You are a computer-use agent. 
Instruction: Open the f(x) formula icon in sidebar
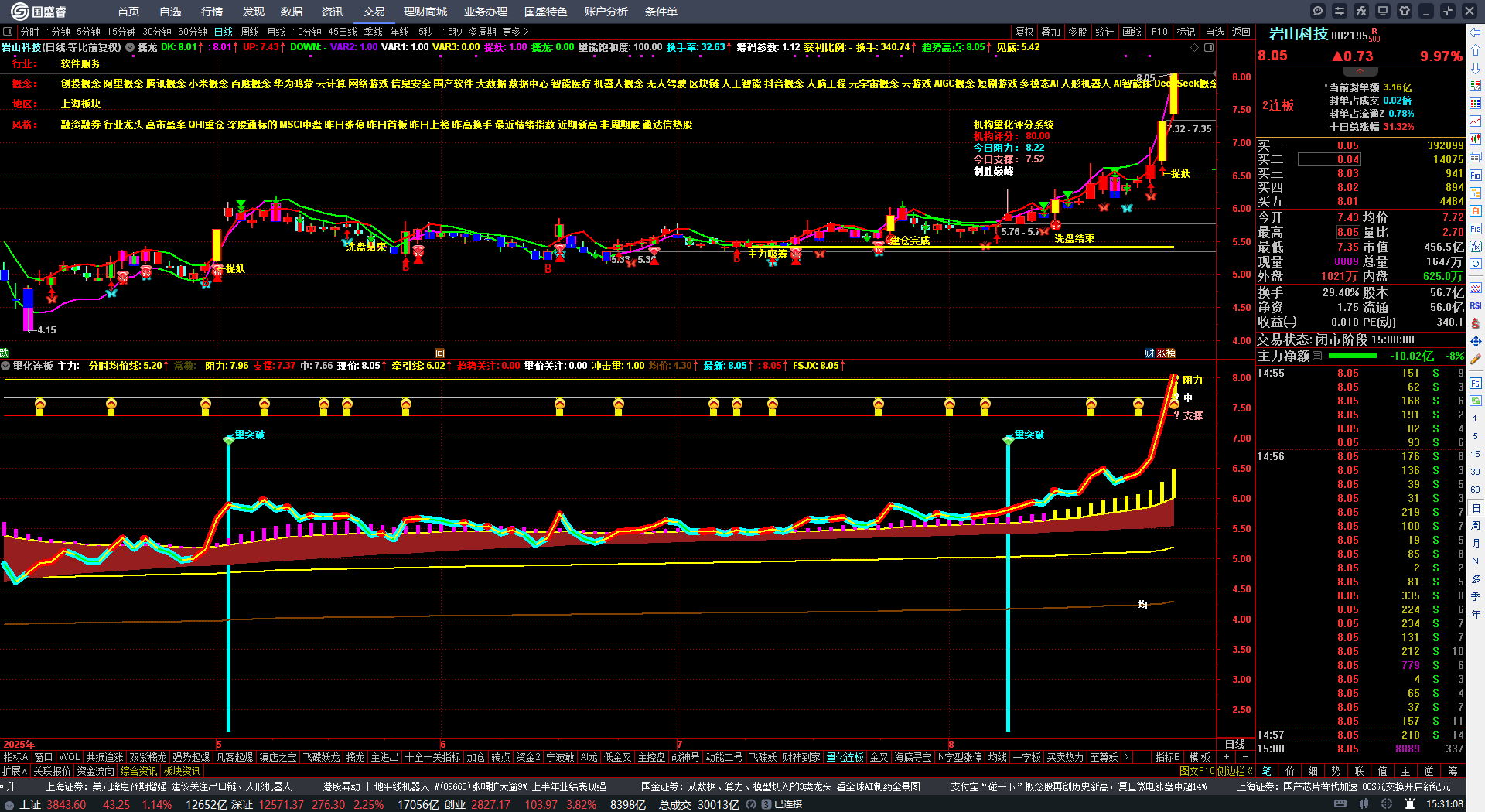(1476, 247)
